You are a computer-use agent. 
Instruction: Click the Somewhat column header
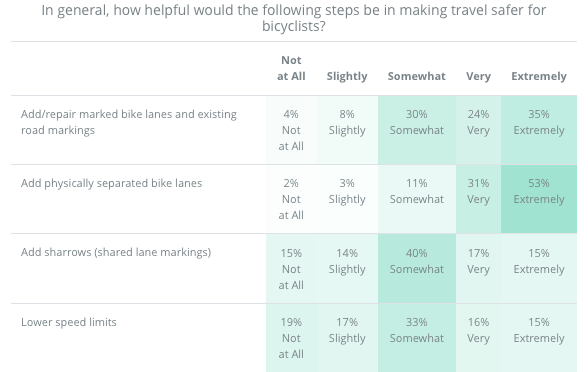tap(417, 76)
